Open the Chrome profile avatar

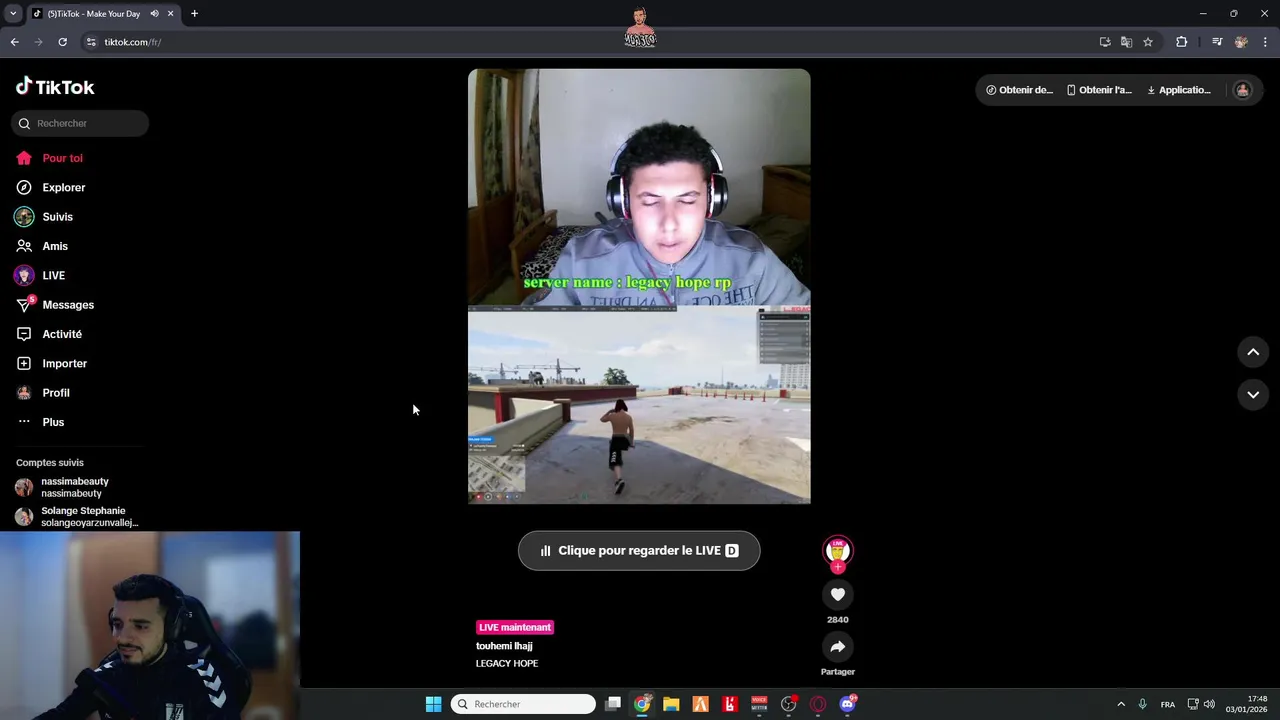point(1241,42)
